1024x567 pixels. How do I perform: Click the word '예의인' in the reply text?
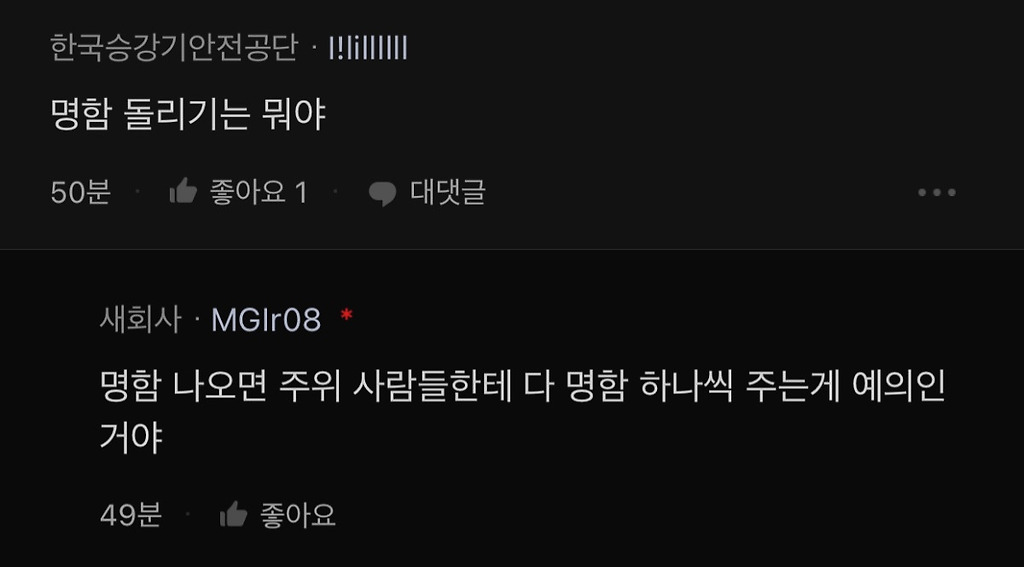[899, 389]
